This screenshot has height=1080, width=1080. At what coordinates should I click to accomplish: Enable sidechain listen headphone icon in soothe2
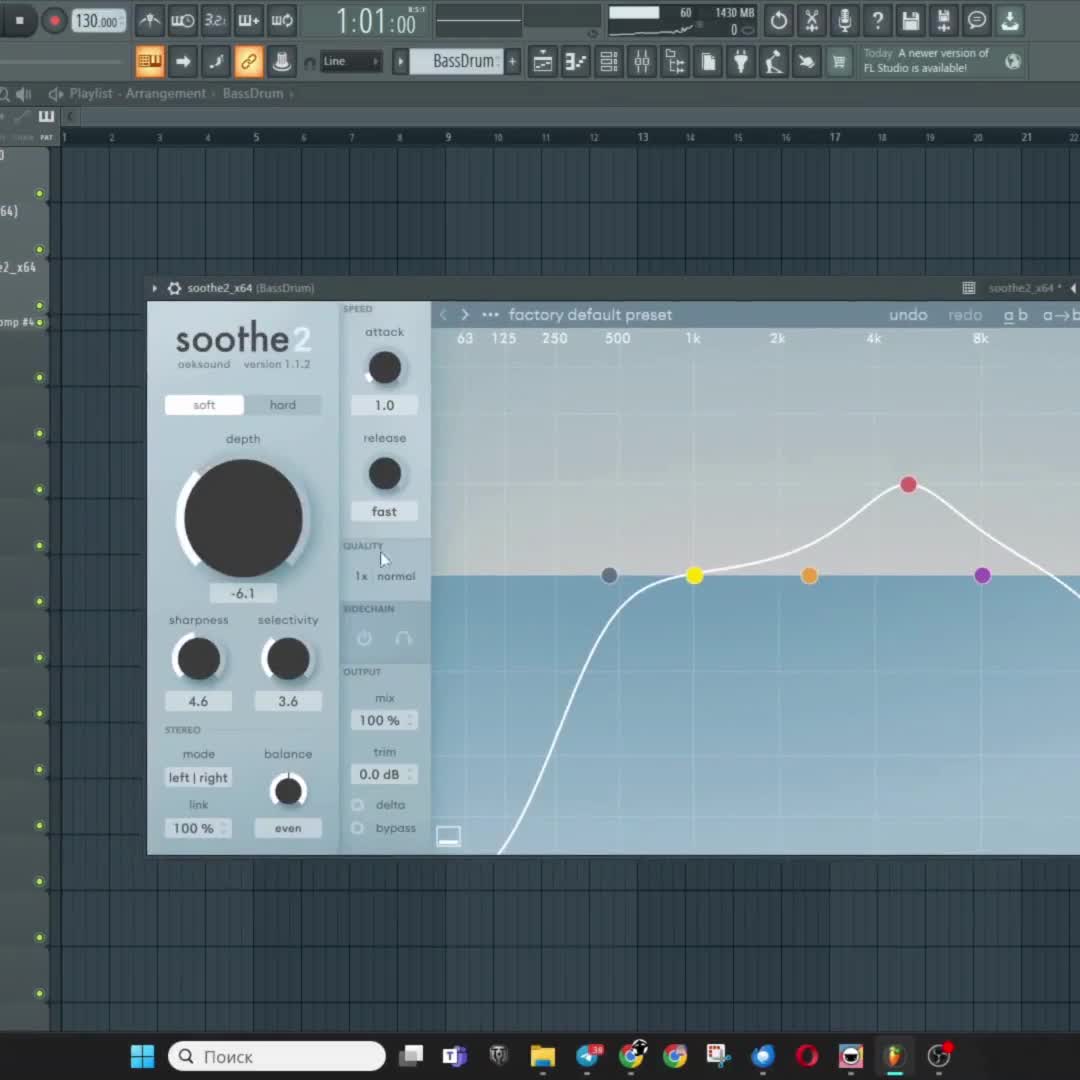403,639
